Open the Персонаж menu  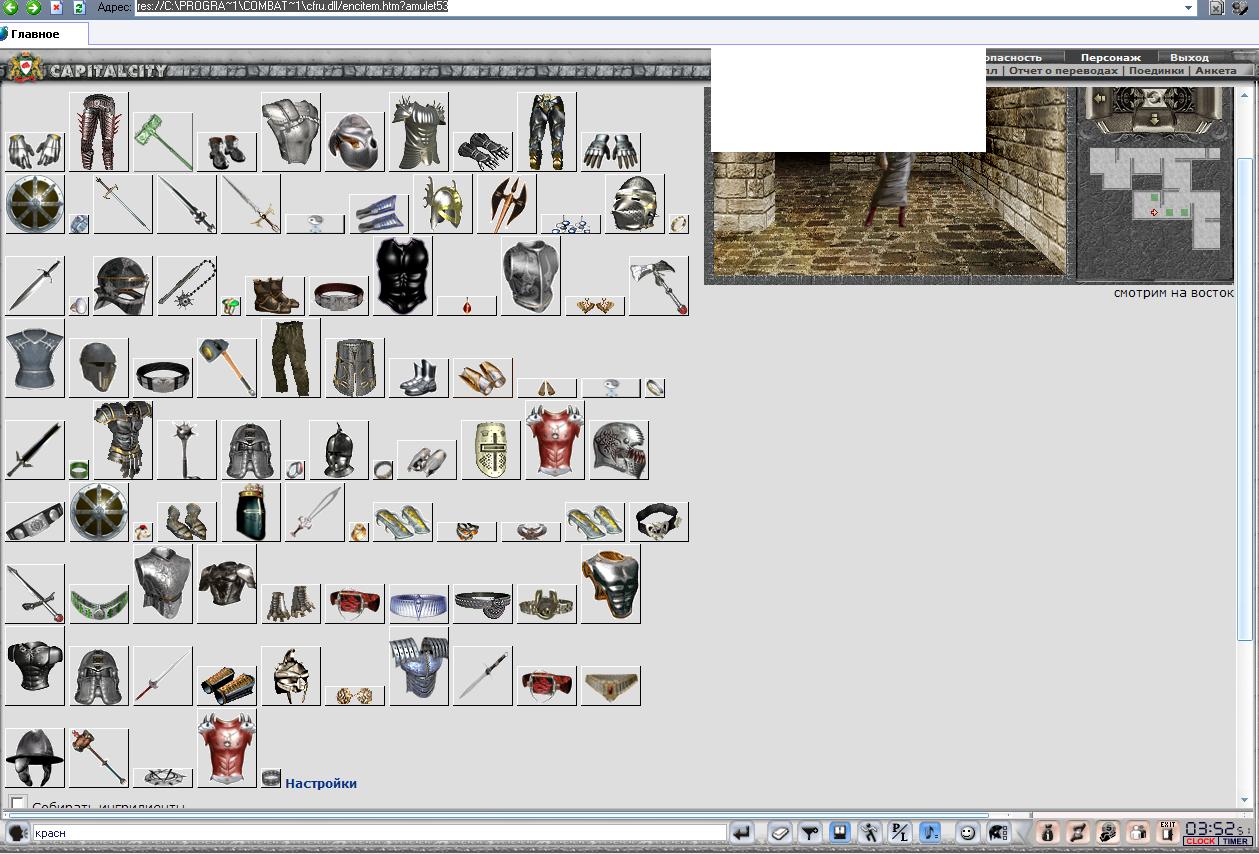pyautogui.click(x=1110, y=58)
